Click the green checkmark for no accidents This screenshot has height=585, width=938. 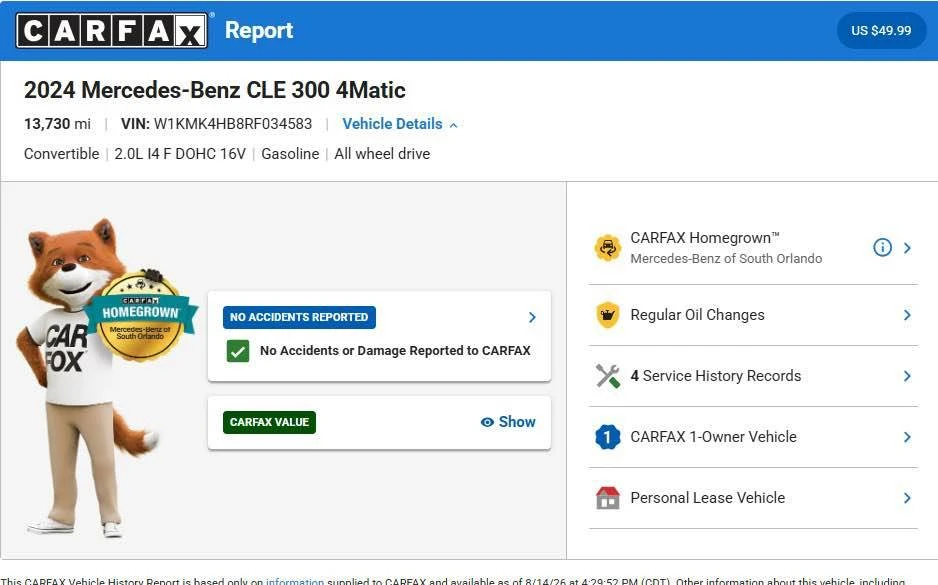tap(238, 351)
